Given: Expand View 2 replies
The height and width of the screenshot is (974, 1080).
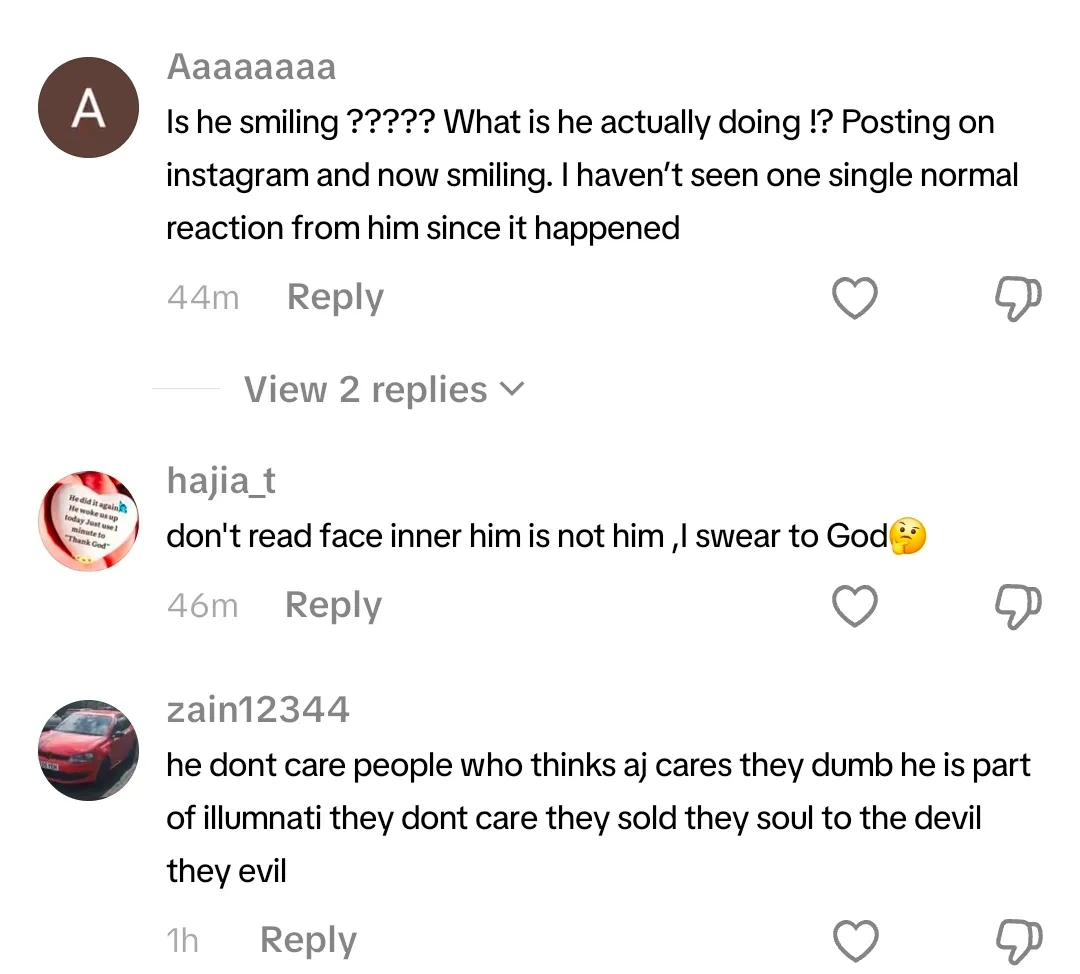Looking at the screenshot, I should (384, 389).
